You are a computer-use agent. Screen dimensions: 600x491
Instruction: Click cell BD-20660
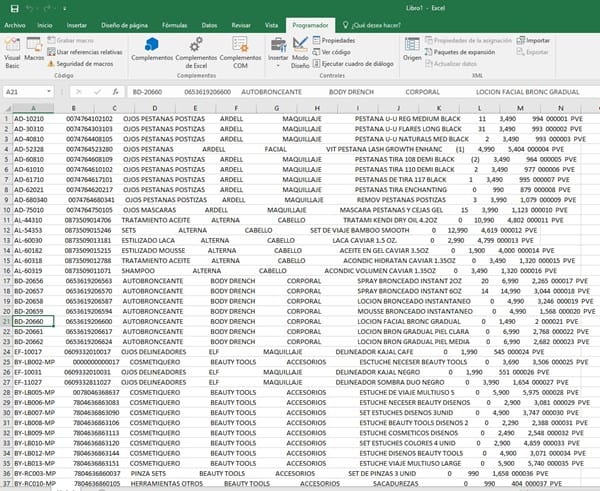[33, 321]
